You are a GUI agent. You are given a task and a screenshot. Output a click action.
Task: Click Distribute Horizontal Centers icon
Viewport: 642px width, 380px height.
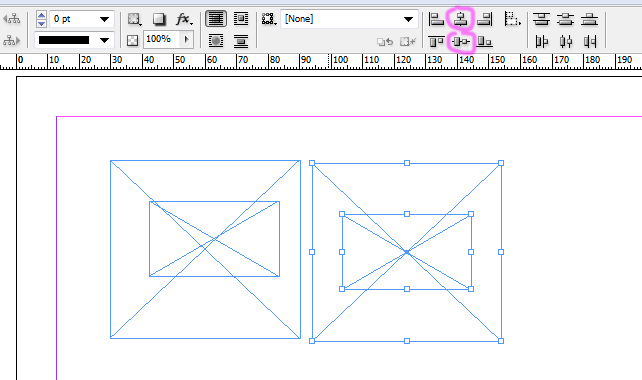click(566, 41)
